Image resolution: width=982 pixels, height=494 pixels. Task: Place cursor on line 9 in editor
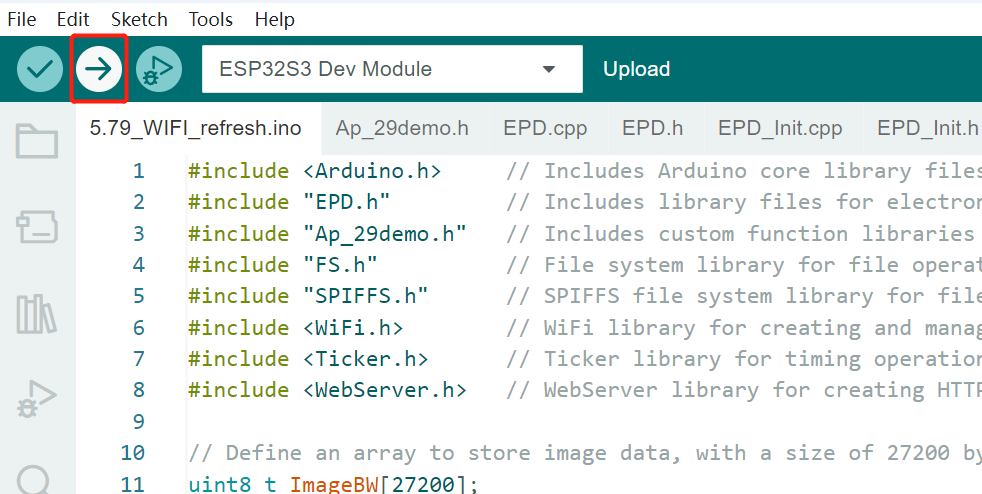(x=582, y=421)
